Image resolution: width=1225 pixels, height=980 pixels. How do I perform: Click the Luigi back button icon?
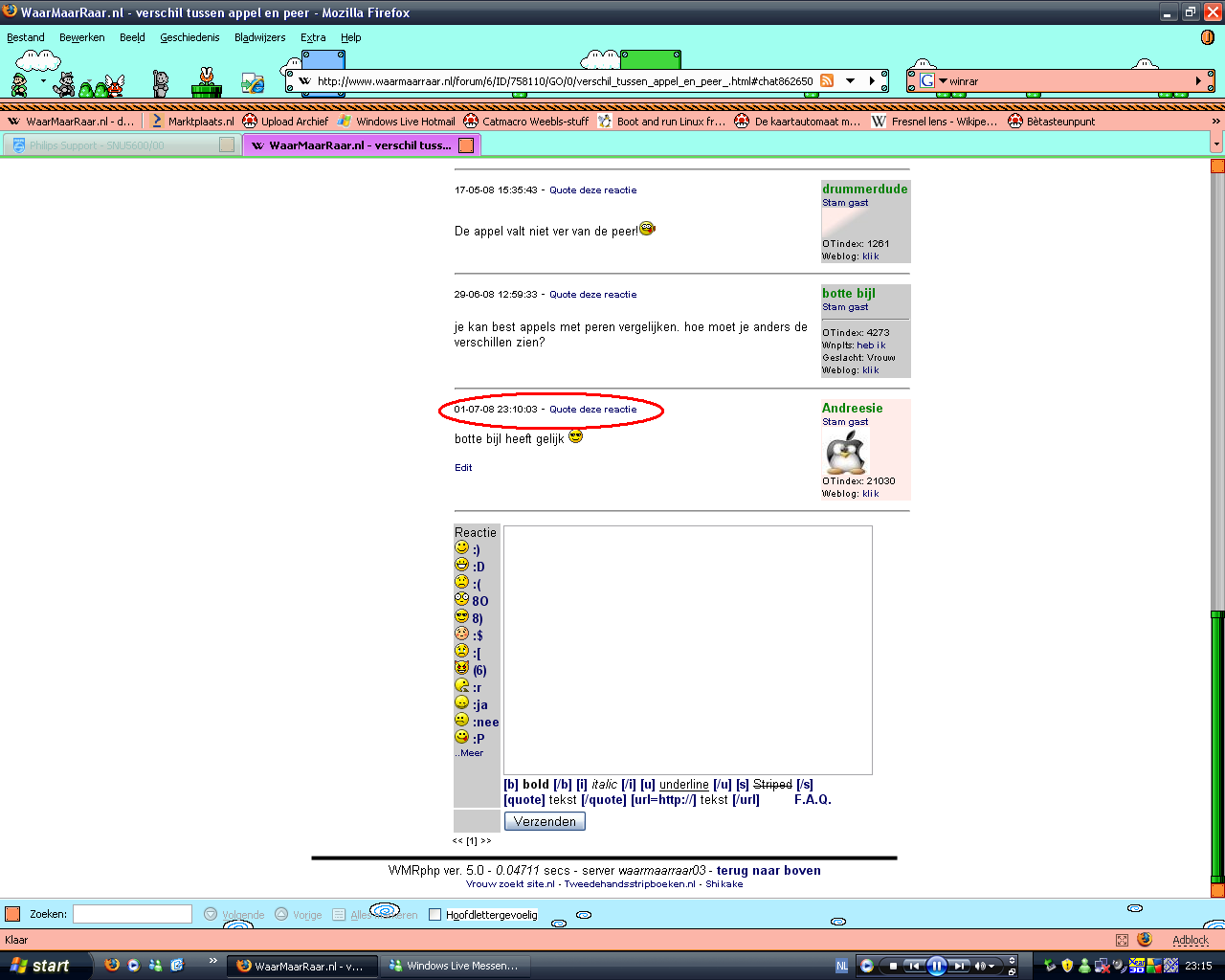click(x=20, y=84)
